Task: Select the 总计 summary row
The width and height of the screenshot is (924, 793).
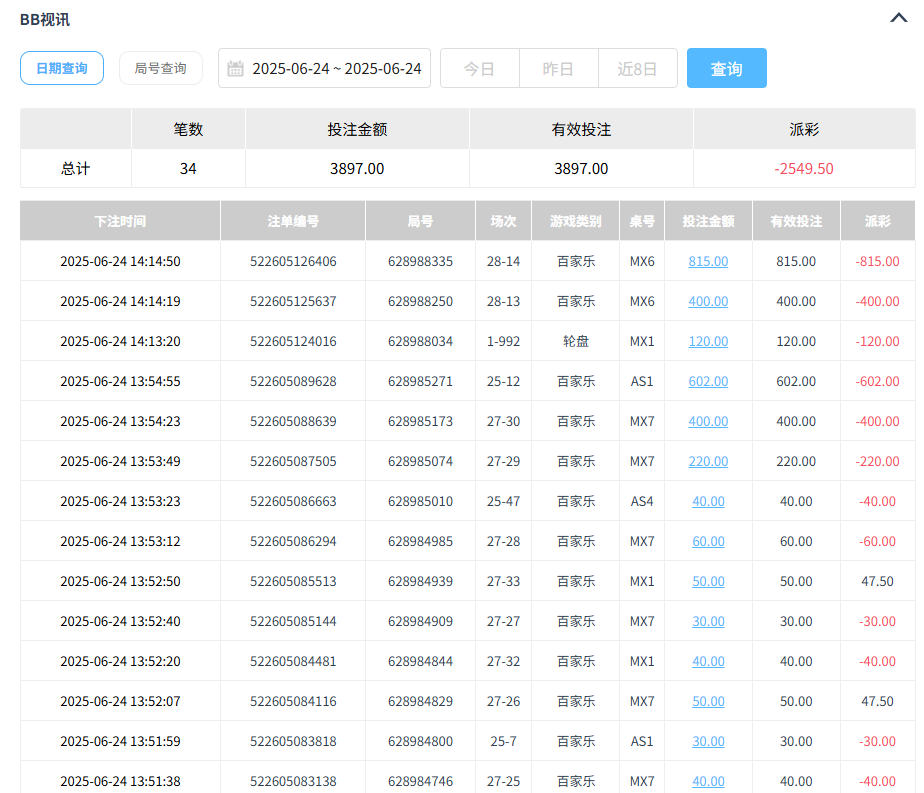Action: pyautogui.click(x=75, y=166)
